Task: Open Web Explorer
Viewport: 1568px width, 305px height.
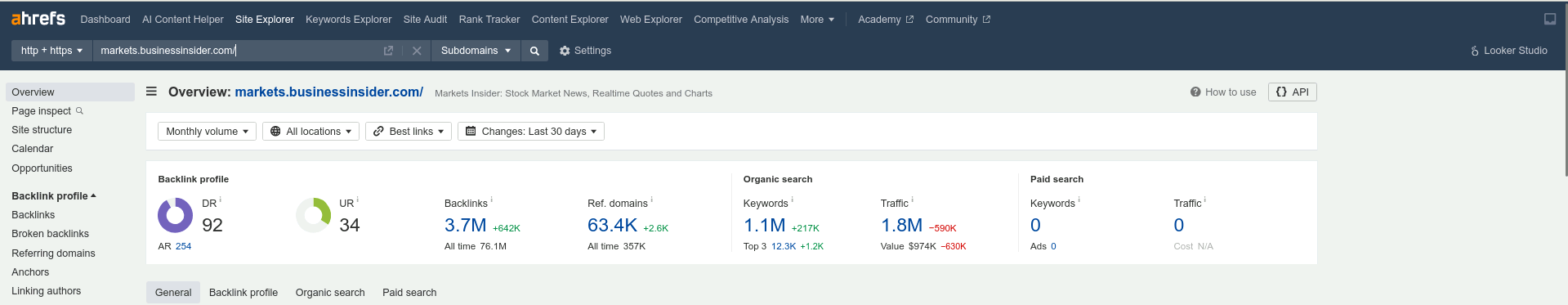Action: pos(651,19)
